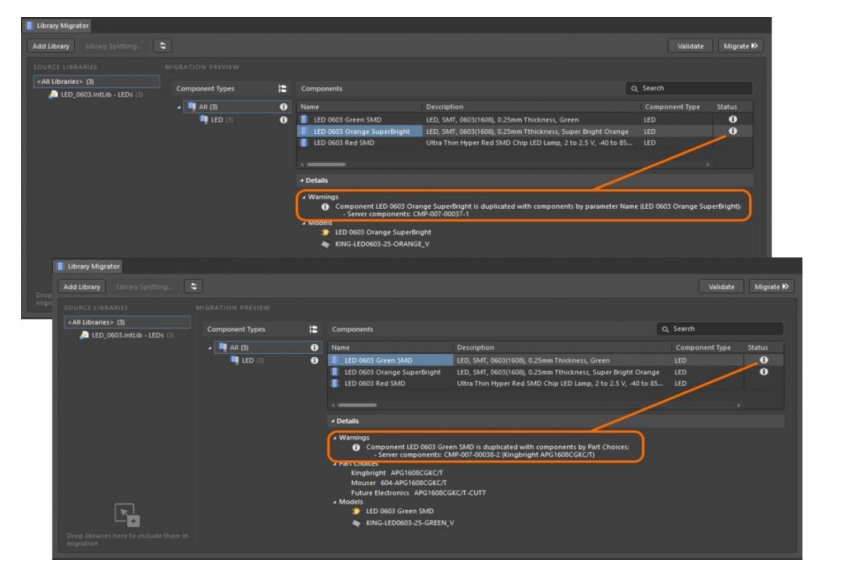Select symbol model LED 0603 Orange SuperBright
Screen dimensions: 857x579
click(x=377, y=232)
